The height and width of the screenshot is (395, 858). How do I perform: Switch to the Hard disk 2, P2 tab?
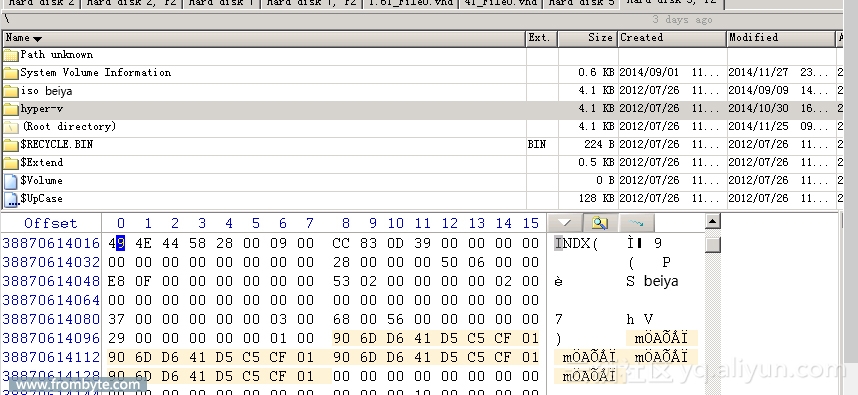click(x=131, y=3)
